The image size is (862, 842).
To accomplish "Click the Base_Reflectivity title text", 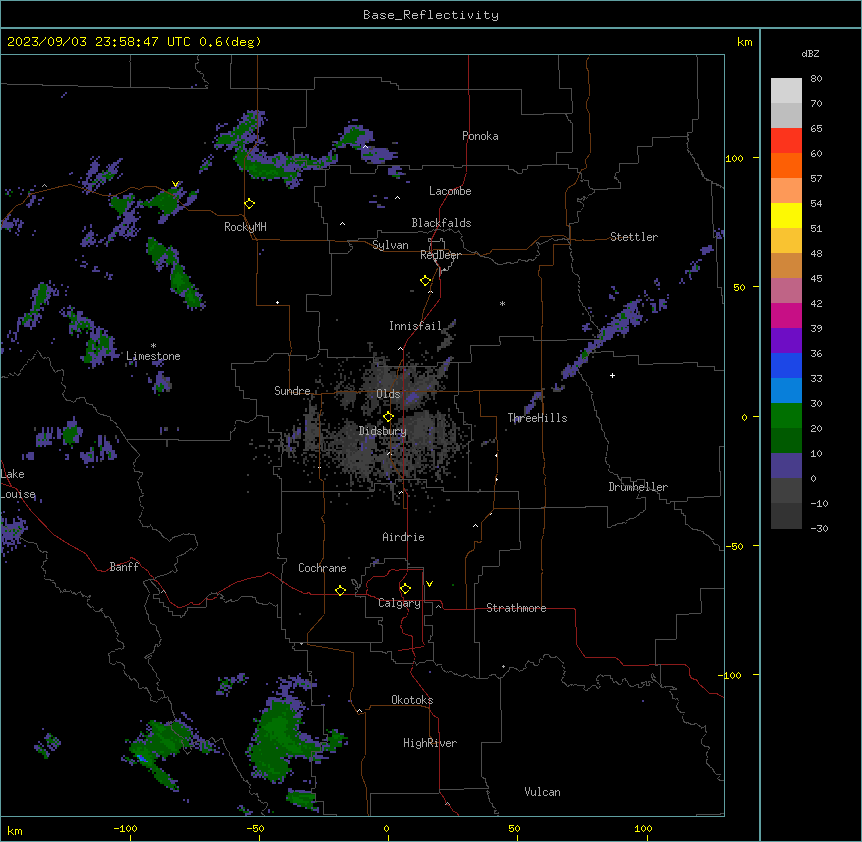I will click(x=430, y=15).
